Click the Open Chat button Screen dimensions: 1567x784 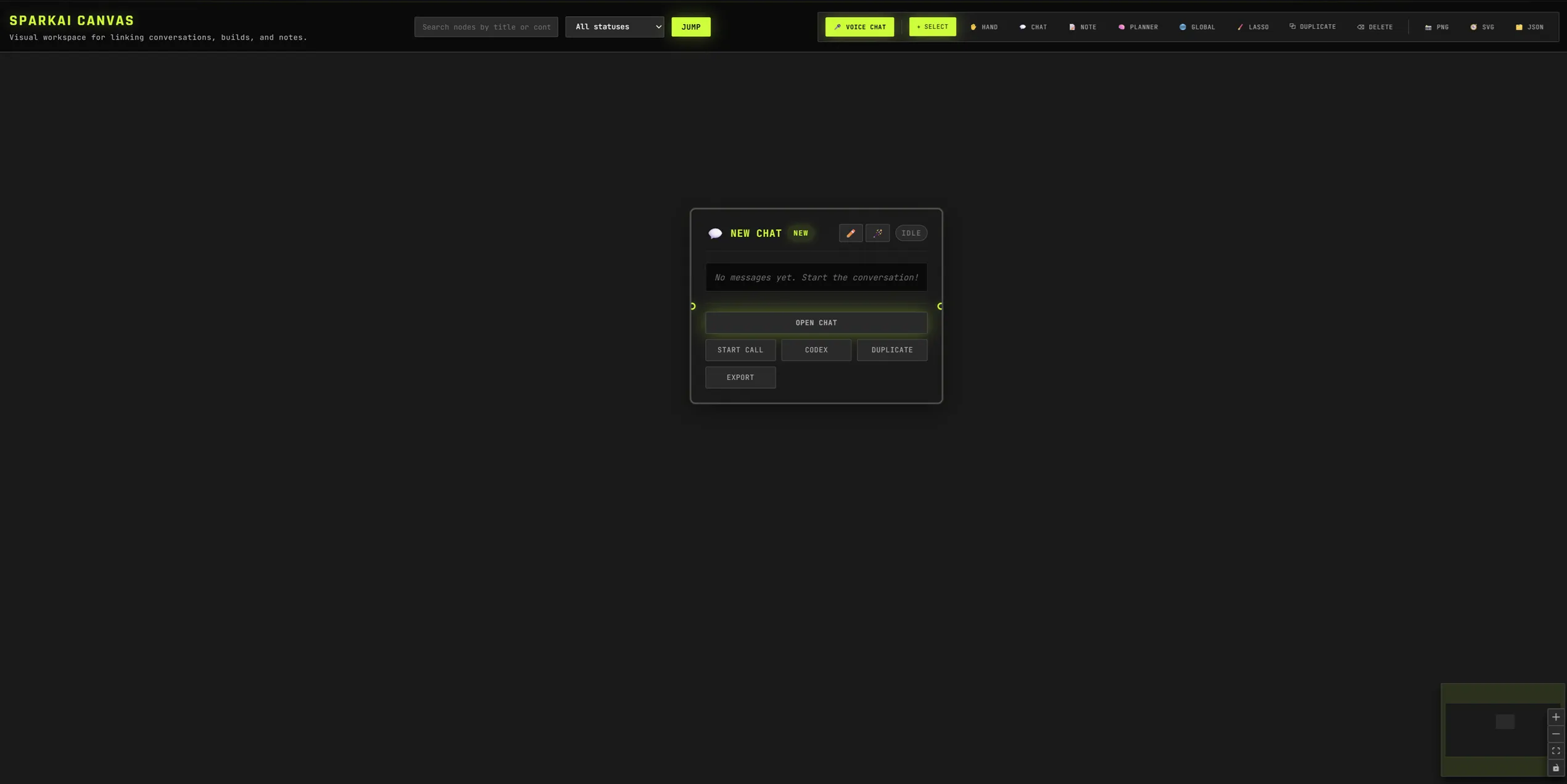(x=816, y=323)
